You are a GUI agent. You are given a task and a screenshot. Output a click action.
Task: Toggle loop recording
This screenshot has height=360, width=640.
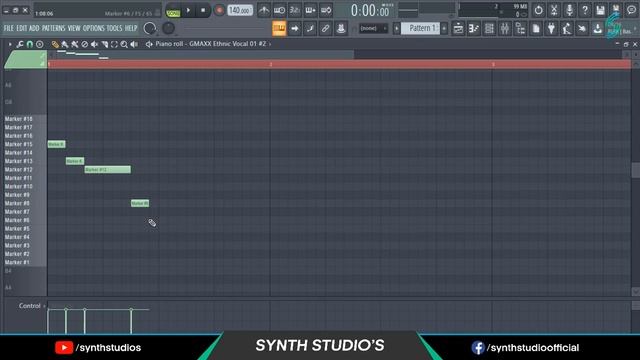coord(326,10)
